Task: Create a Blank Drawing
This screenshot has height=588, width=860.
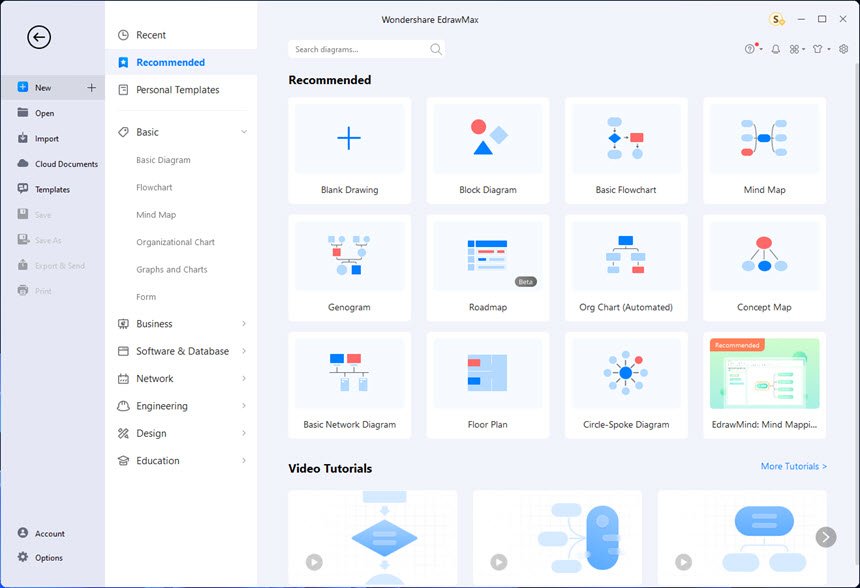Action: [x=349, y=151]
